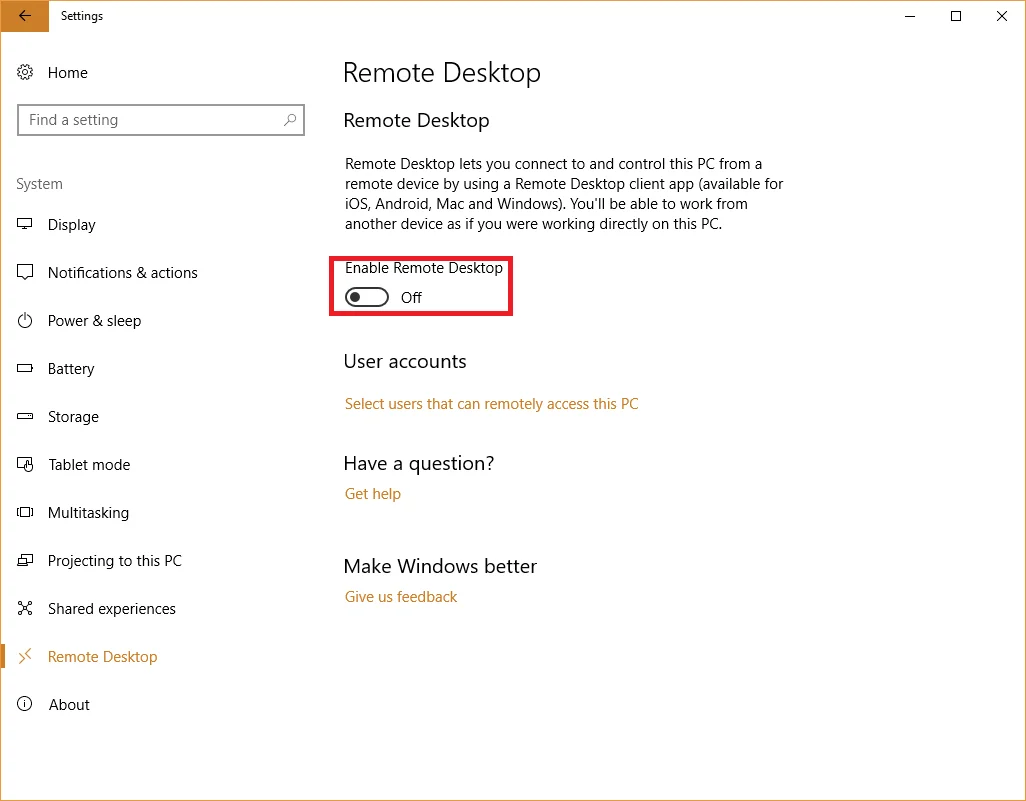1026x801 pixels.
Task: Open the About page
Action: (69, 705)
